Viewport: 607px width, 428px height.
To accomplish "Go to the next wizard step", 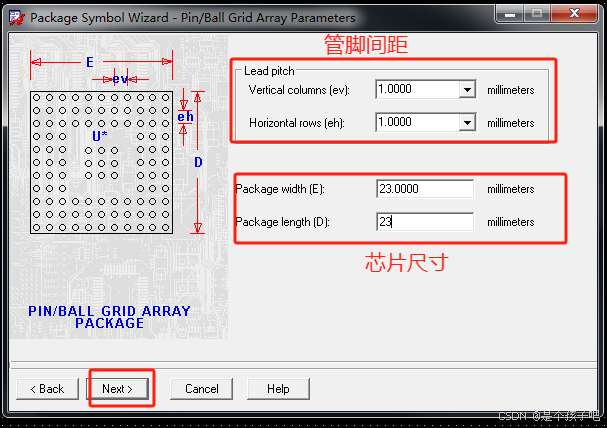I will (x=117, y=389).
